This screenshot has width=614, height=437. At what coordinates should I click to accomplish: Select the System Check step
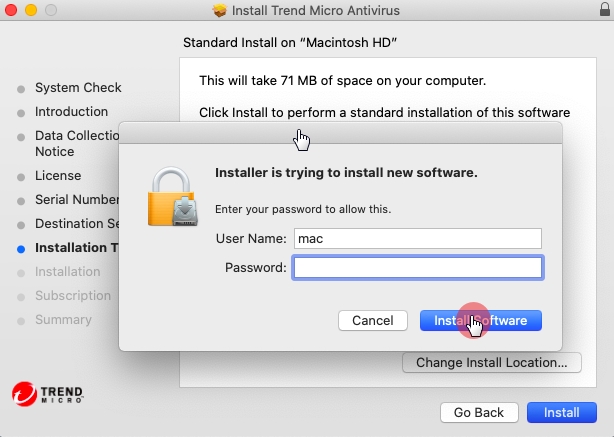point(78,88)
